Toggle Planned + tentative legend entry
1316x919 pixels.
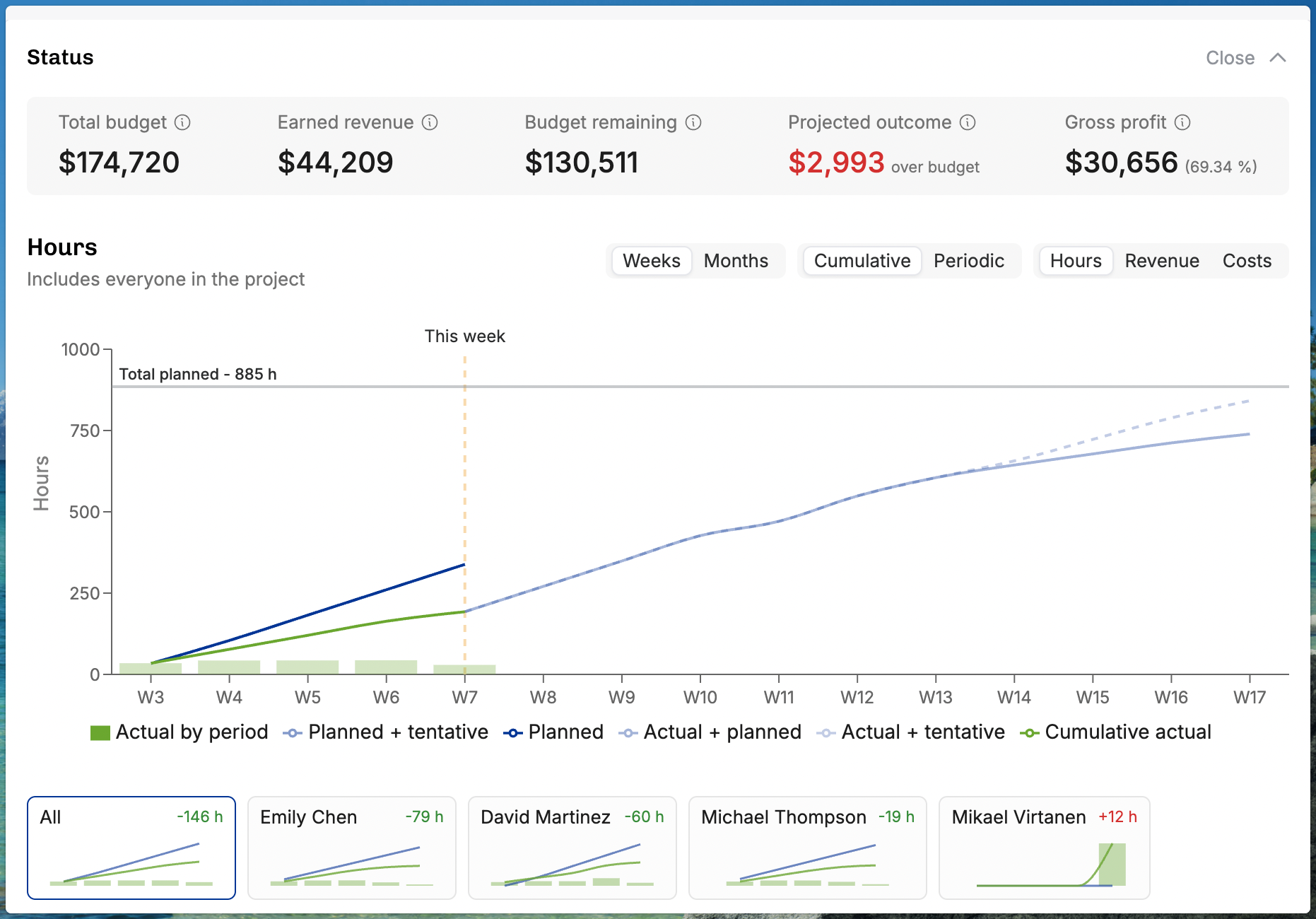coord(386,732)
